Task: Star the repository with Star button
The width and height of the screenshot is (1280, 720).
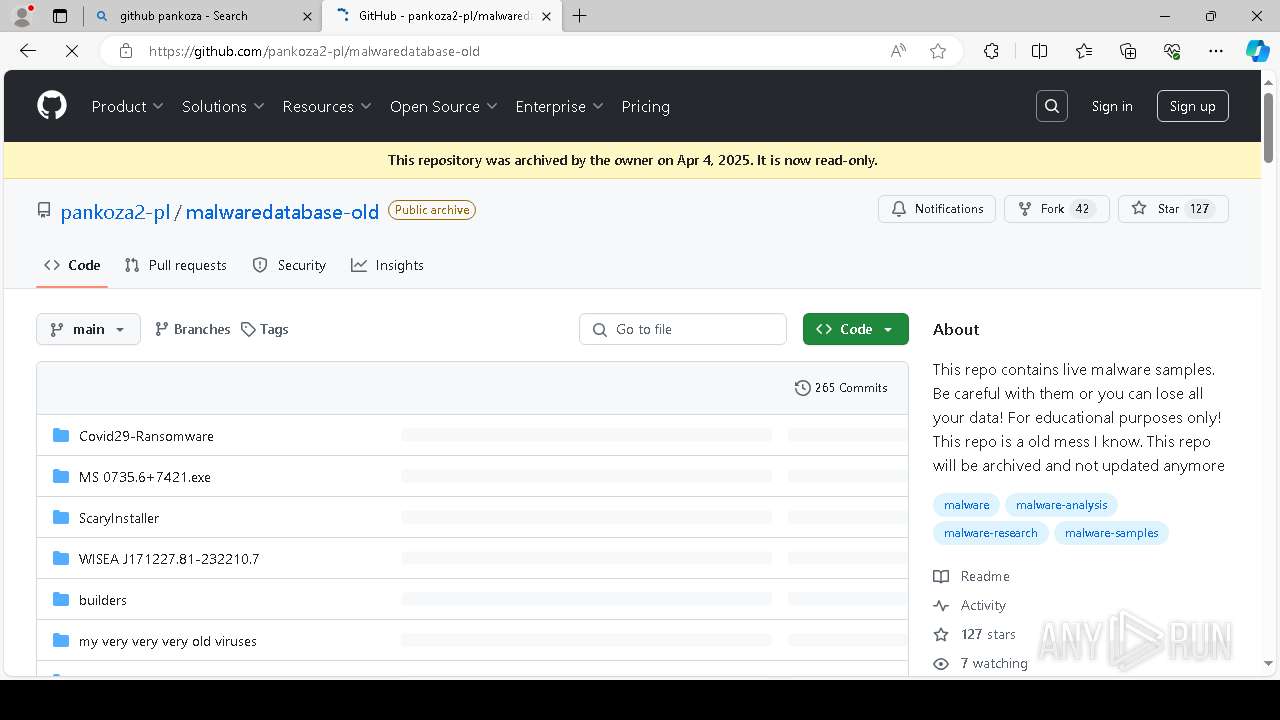Action: pos(1173,209)
